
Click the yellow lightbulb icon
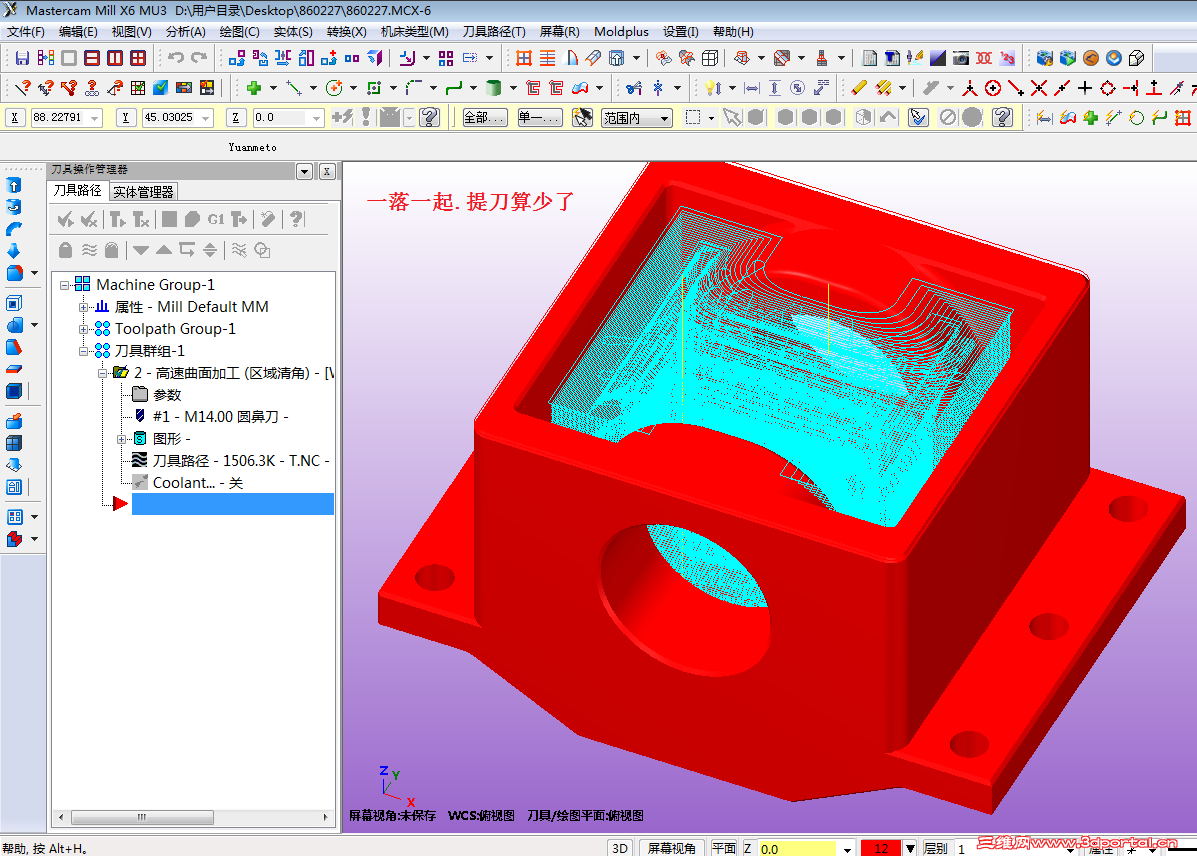click(x=712, y=88)
